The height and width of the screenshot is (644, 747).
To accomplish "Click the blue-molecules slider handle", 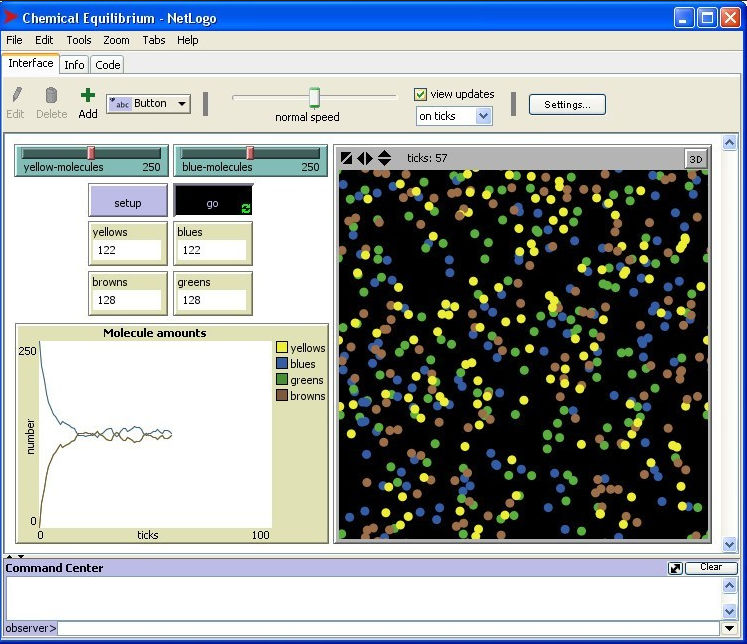I will 250,152.
